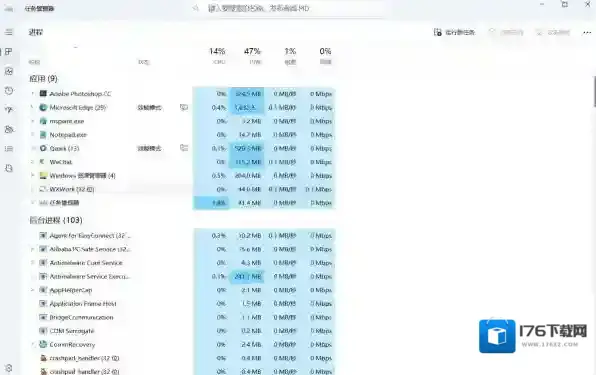Sort by the 1% disk column header
This screenshot has width=596, height=375.
(290, 55)
